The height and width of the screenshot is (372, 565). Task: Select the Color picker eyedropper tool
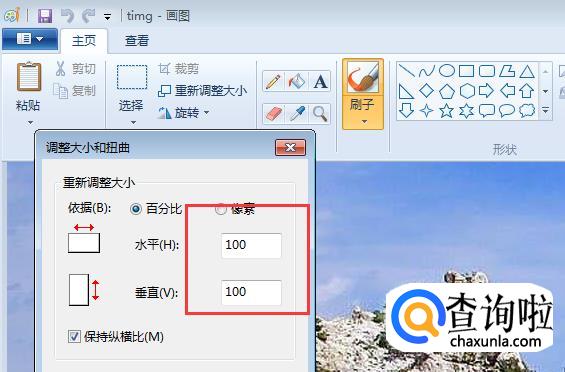(297, 114)
